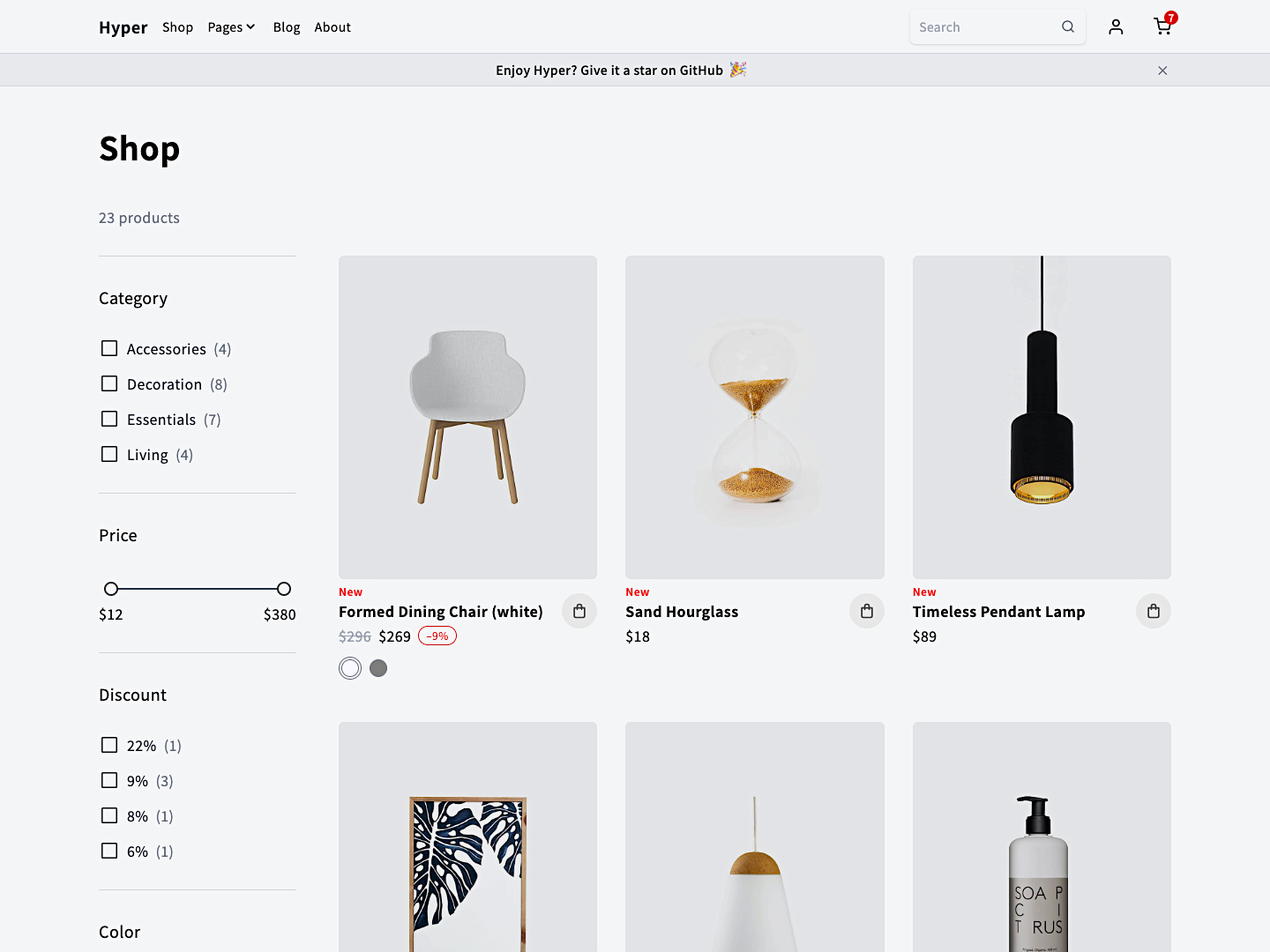Open Sand Hourglass product title

tap(682, 612)
